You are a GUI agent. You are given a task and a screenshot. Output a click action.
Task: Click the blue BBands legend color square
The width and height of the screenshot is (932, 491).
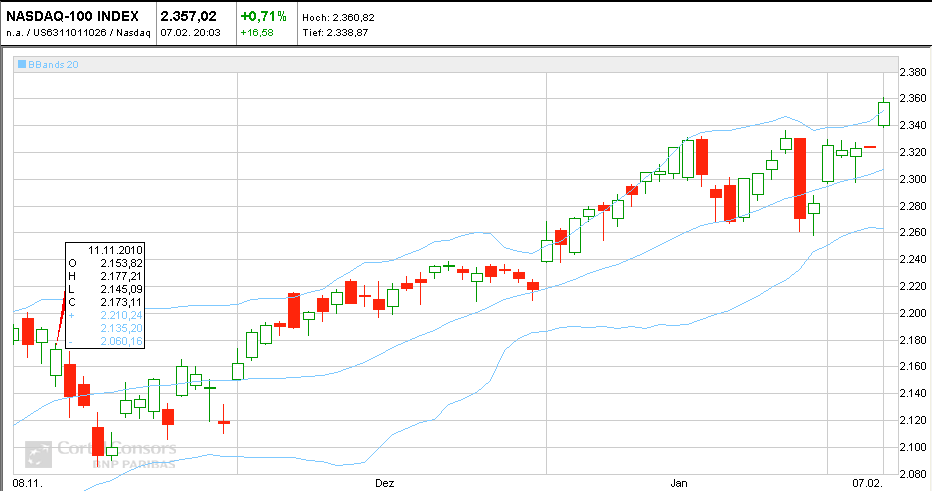coord(22,64)
